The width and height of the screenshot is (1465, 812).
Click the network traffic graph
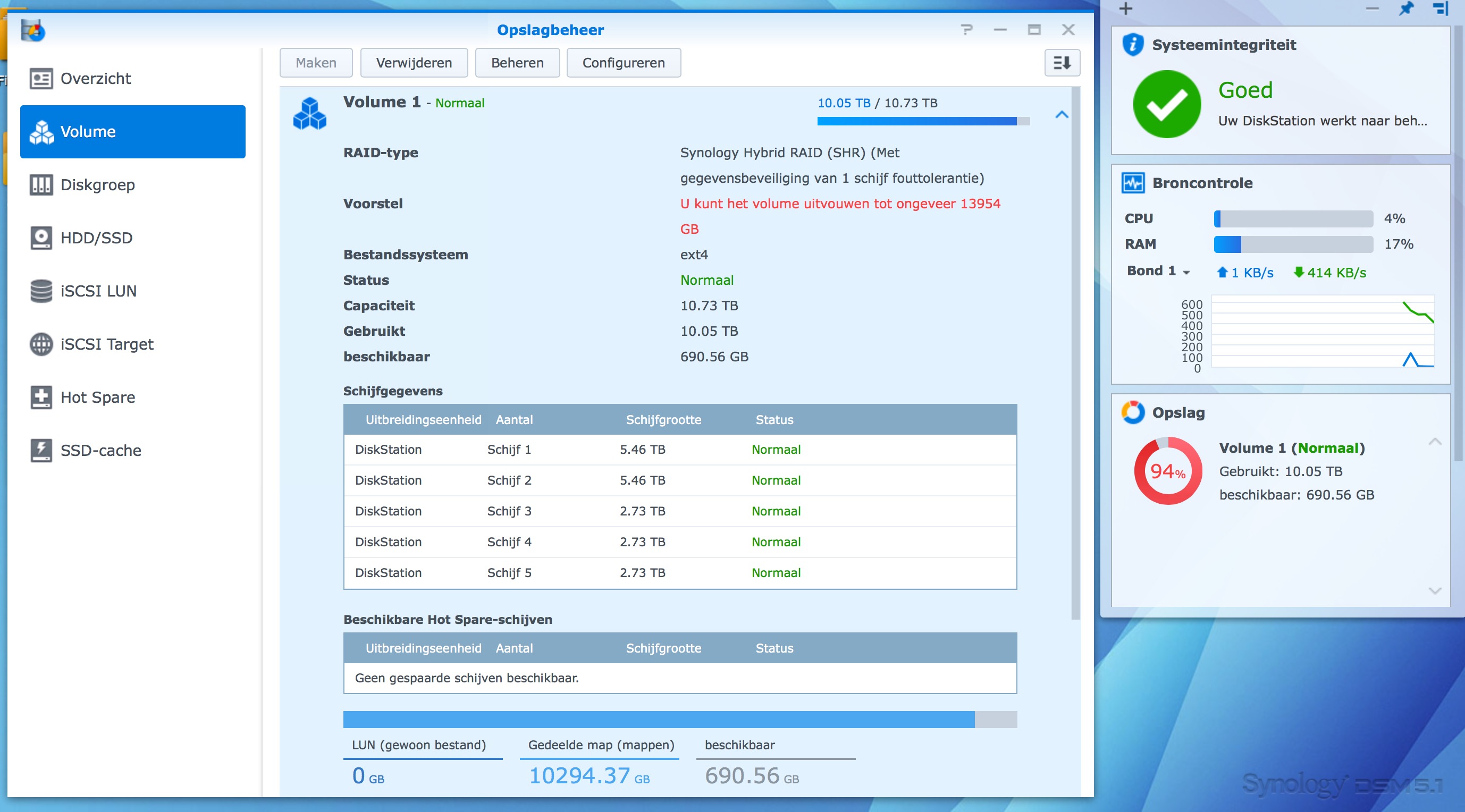point(1322,332)
